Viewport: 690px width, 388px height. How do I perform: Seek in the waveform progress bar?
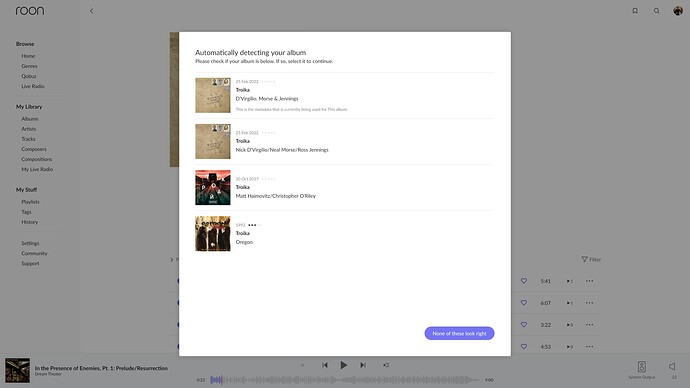345,380
